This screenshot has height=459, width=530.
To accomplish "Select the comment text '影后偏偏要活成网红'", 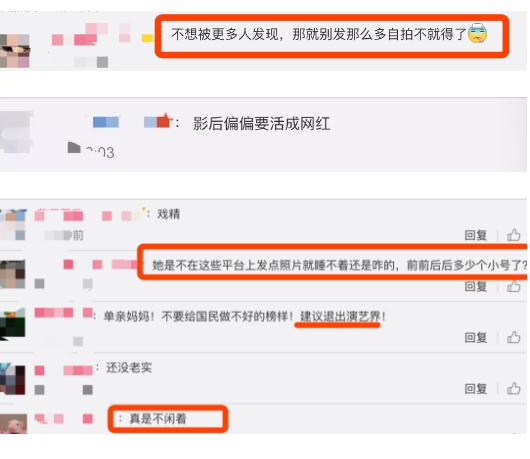I will pos(261,123).
